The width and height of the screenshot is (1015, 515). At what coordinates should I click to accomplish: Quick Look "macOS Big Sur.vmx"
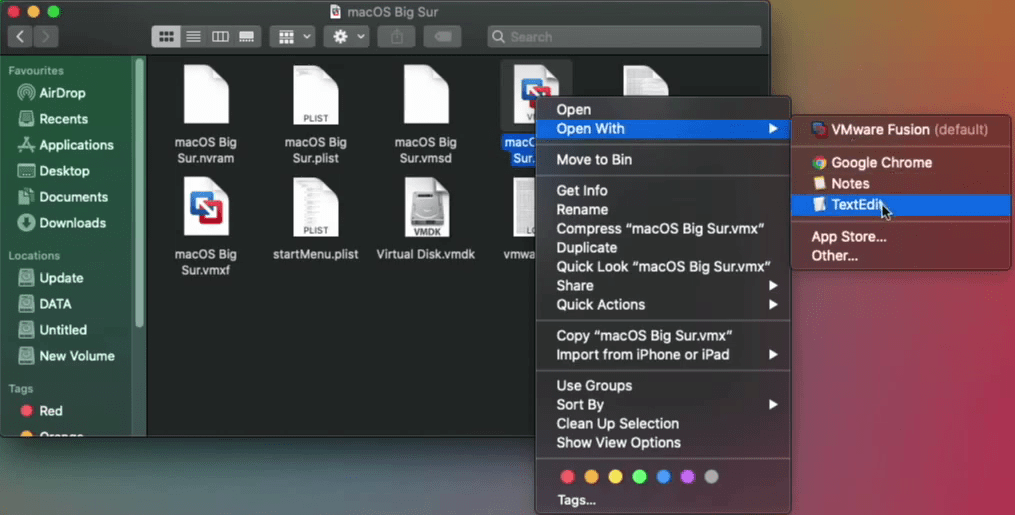coord(664,267)
